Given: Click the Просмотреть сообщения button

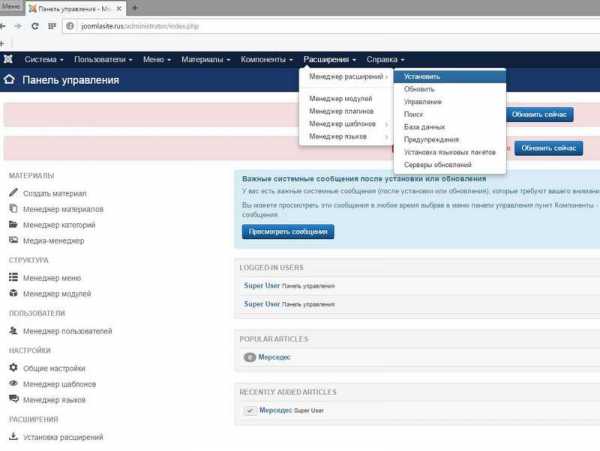Looking at the screenshot, I should tap(288, 232).
